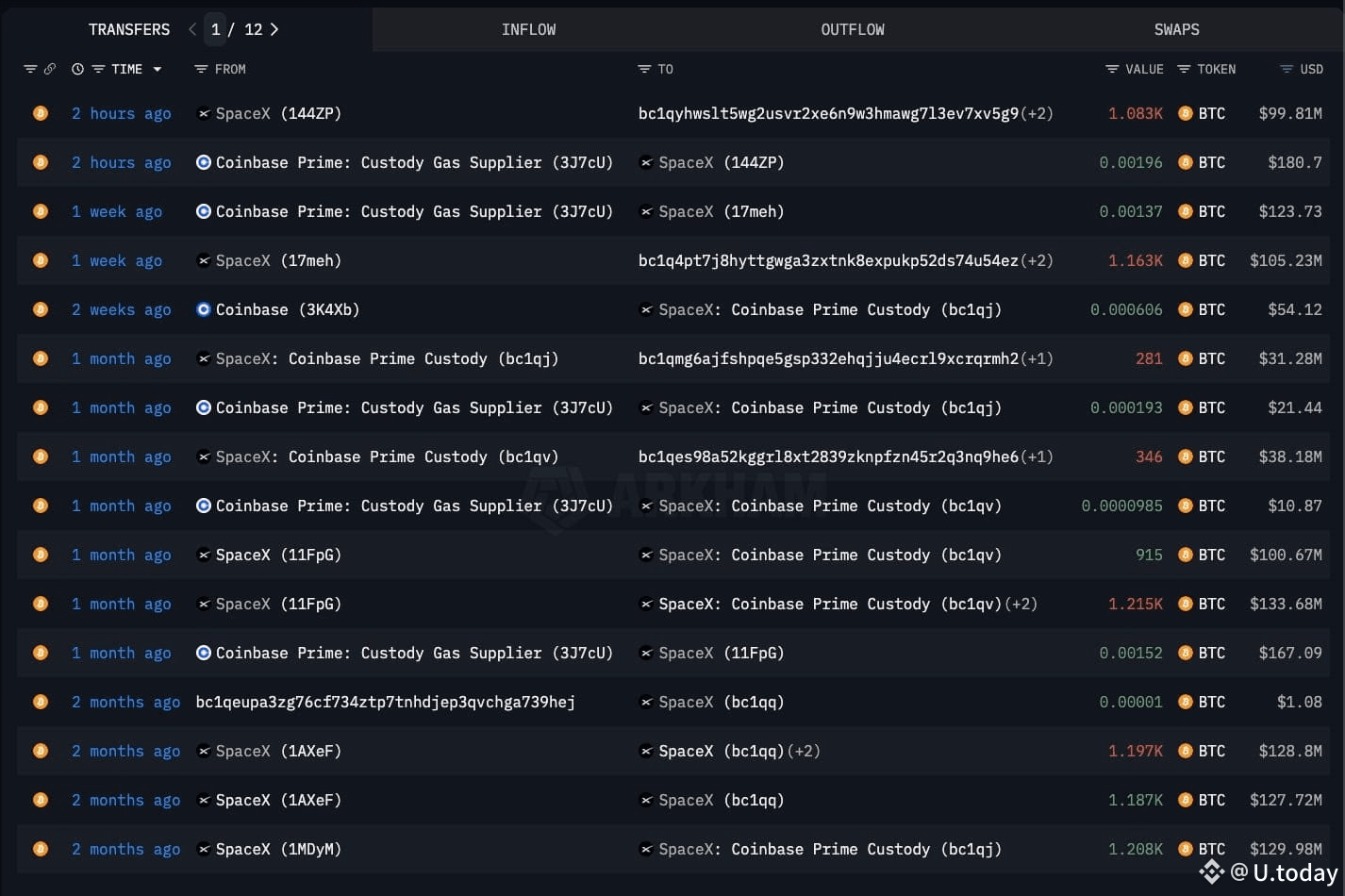The width and height of the screenshot is (1345, 896).
Task: Click the Coinbase Prime logo on $123.73 row
Action: point(203,211)
